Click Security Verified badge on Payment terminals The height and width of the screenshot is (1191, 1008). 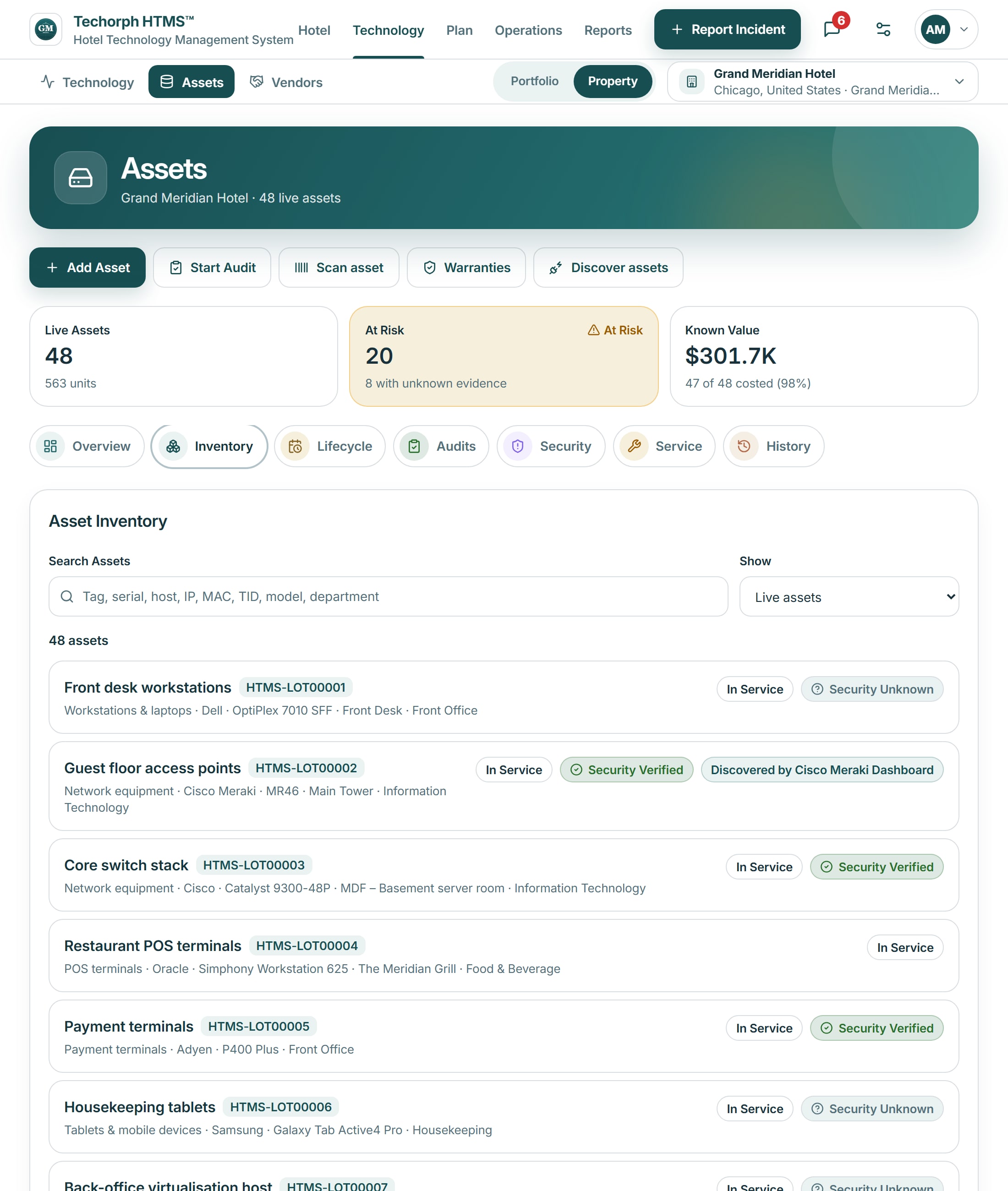click(x=877, y=1027)
